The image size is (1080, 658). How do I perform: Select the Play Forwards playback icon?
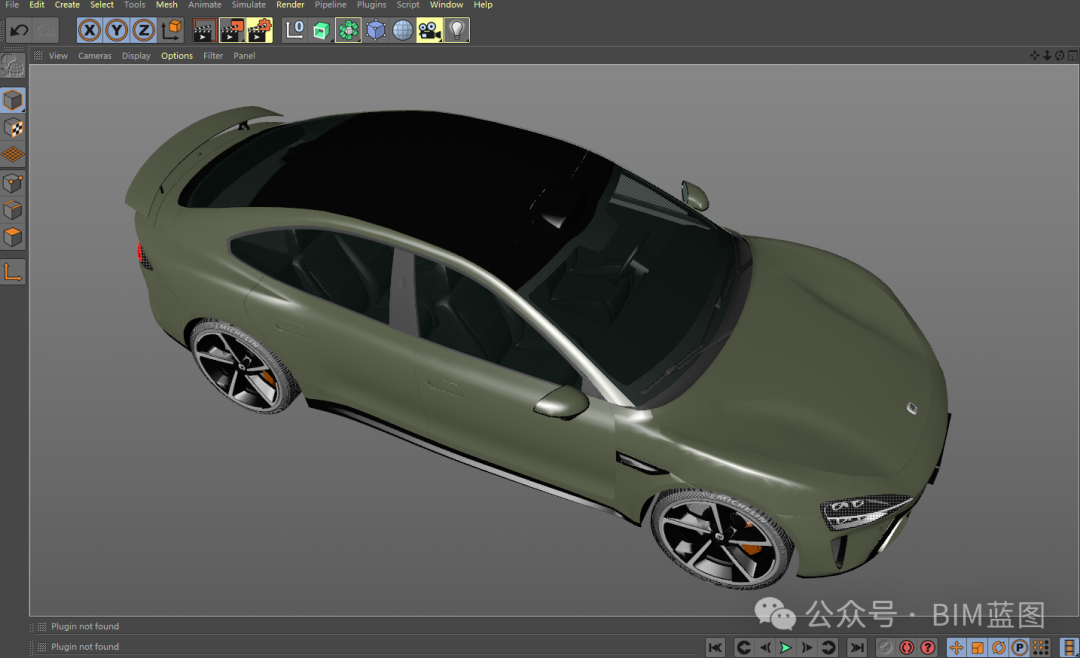785,647
